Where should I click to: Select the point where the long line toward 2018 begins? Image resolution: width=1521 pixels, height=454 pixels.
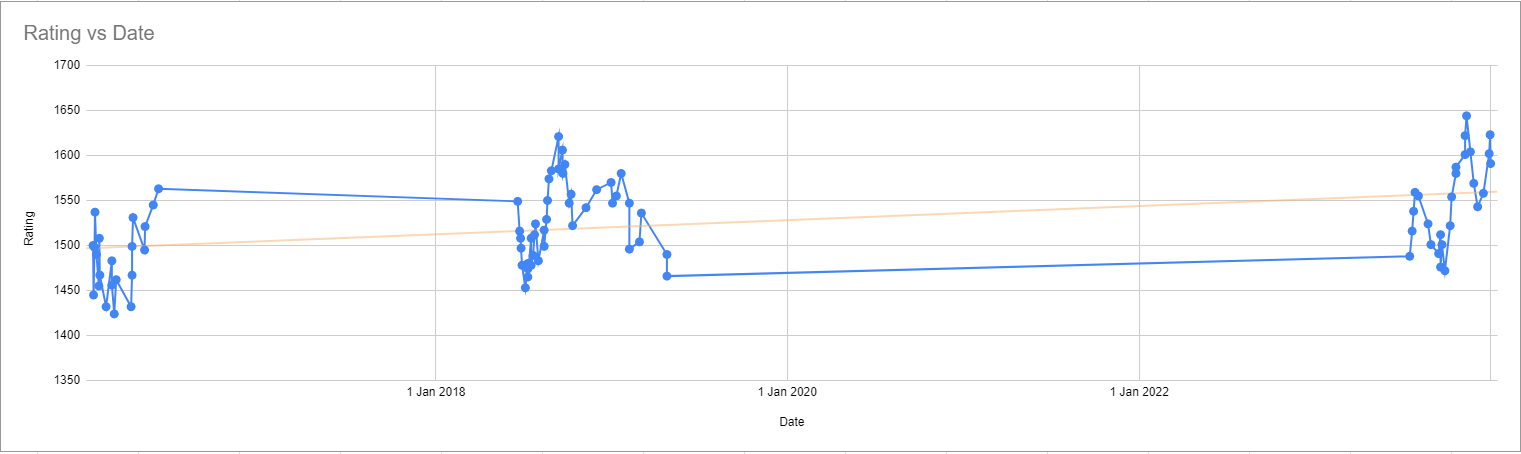(x=158, y=189)
